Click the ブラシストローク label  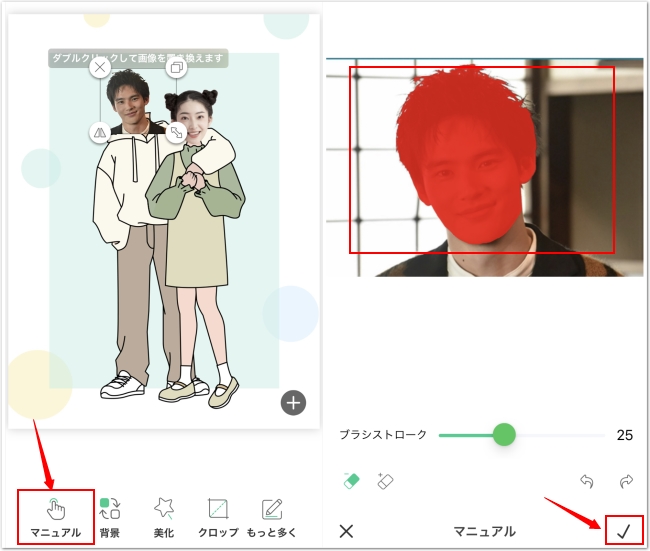click(383, 434)
